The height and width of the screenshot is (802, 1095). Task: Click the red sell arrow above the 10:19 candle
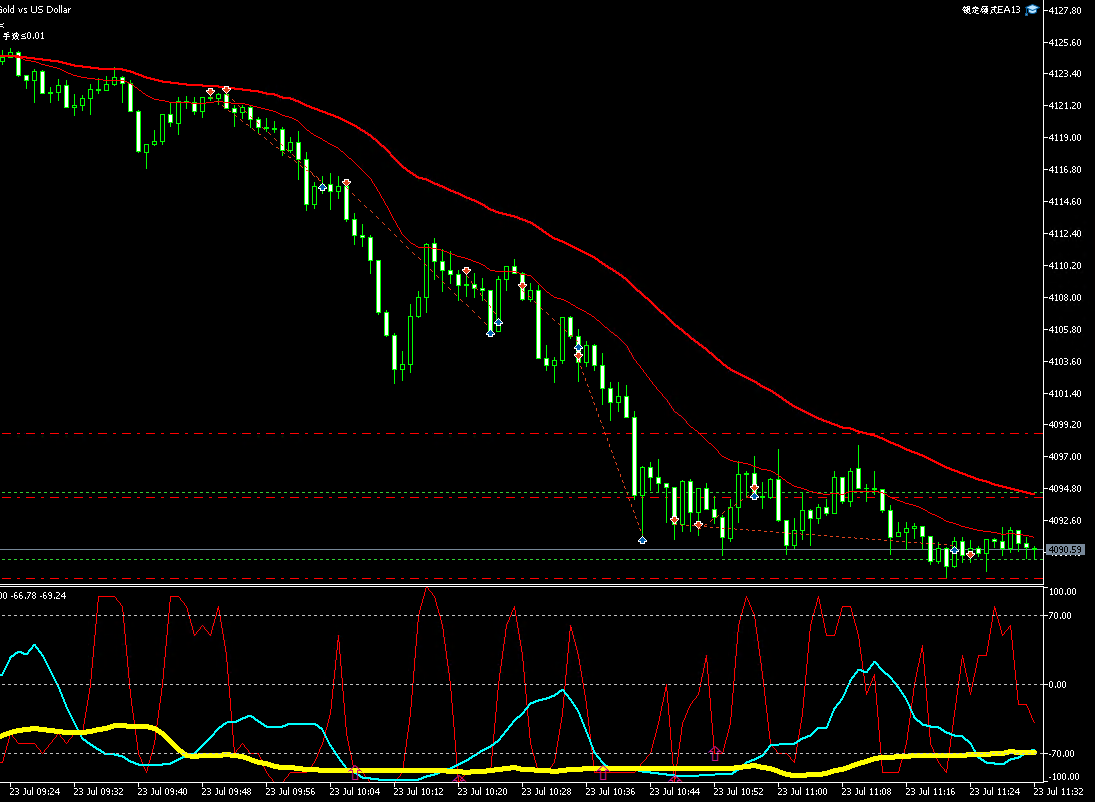click(x=466, y=271)
